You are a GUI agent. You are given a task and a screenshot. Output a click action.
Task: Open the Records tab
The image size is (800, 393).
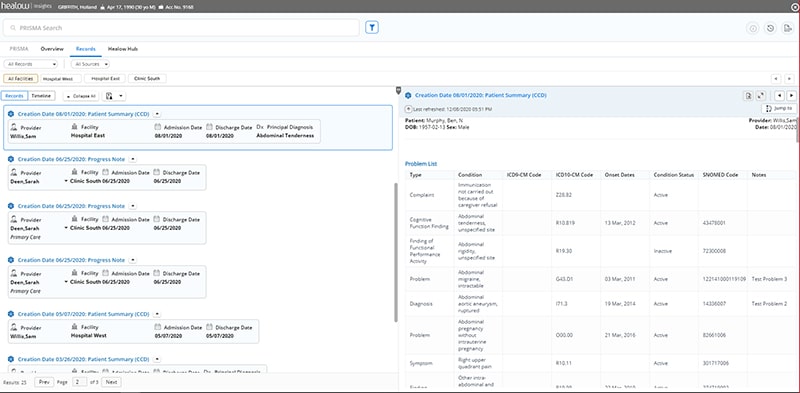coord(86,49)
